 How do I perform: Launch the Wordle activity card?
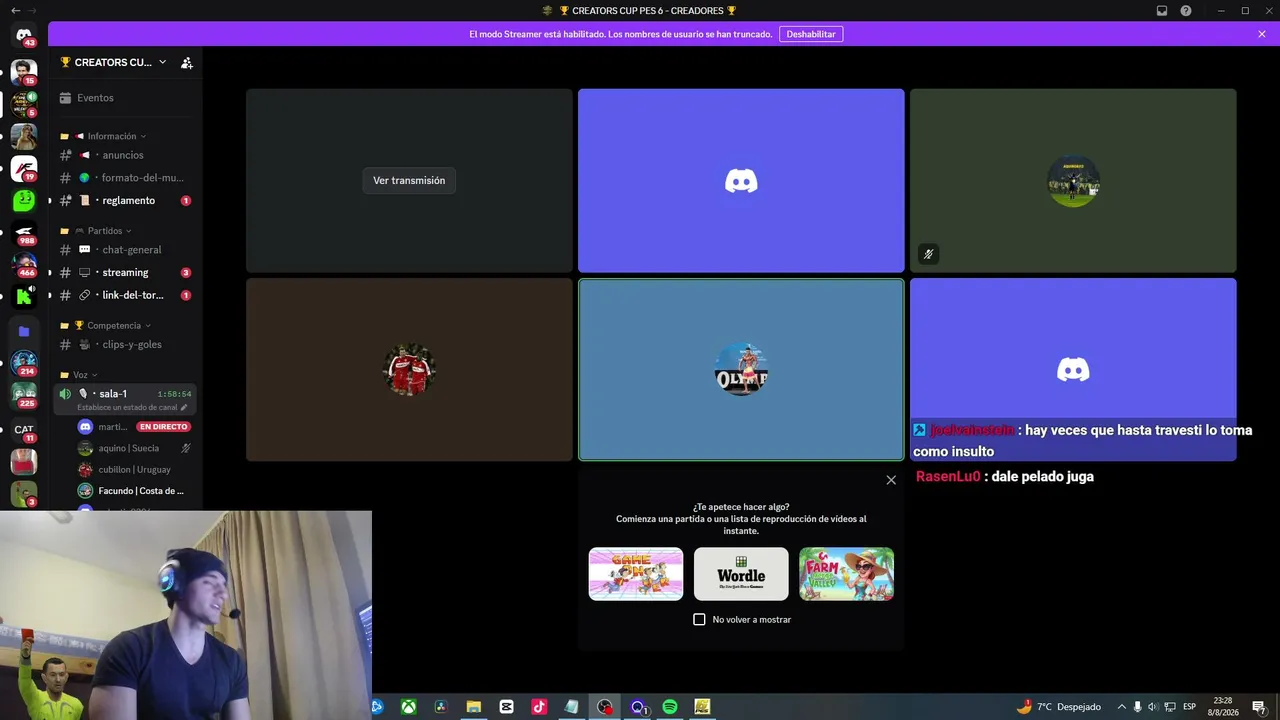click(741, 574)
